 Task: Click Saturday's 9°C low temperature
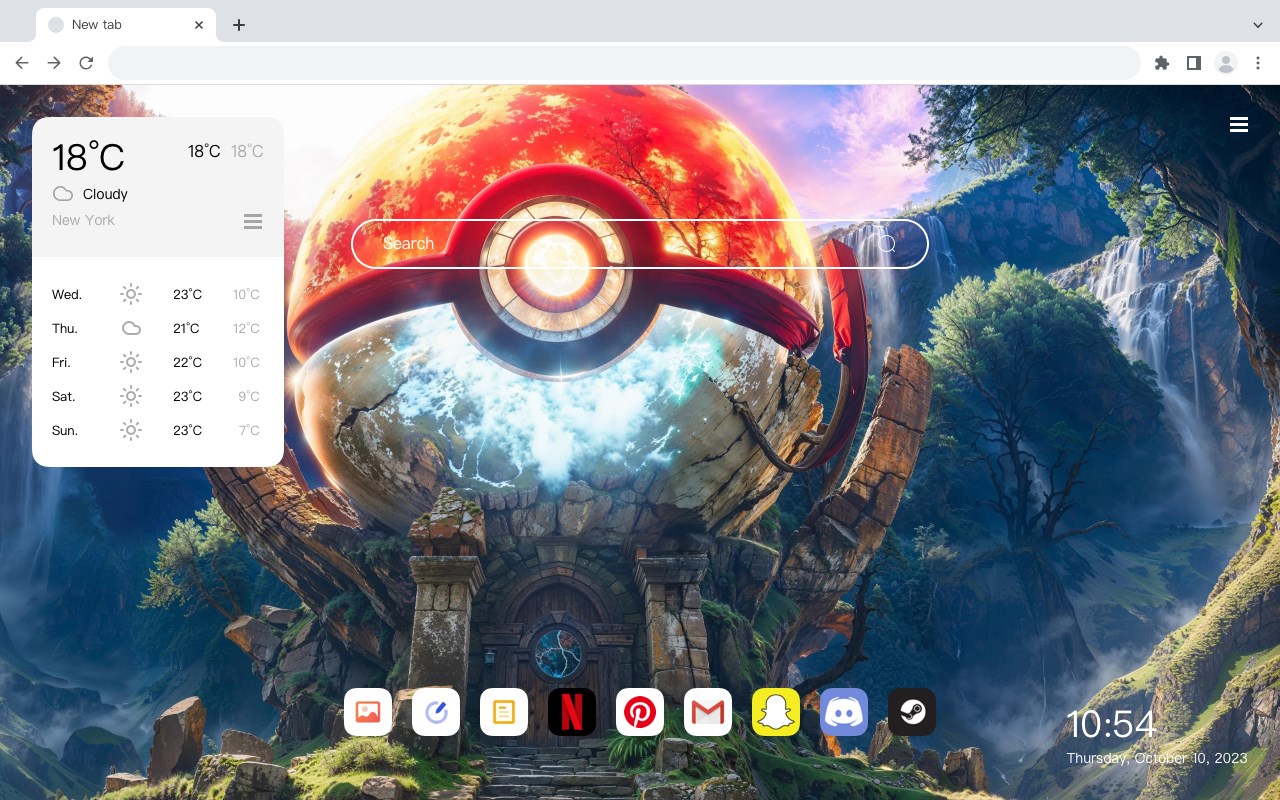tap(249, 396)
